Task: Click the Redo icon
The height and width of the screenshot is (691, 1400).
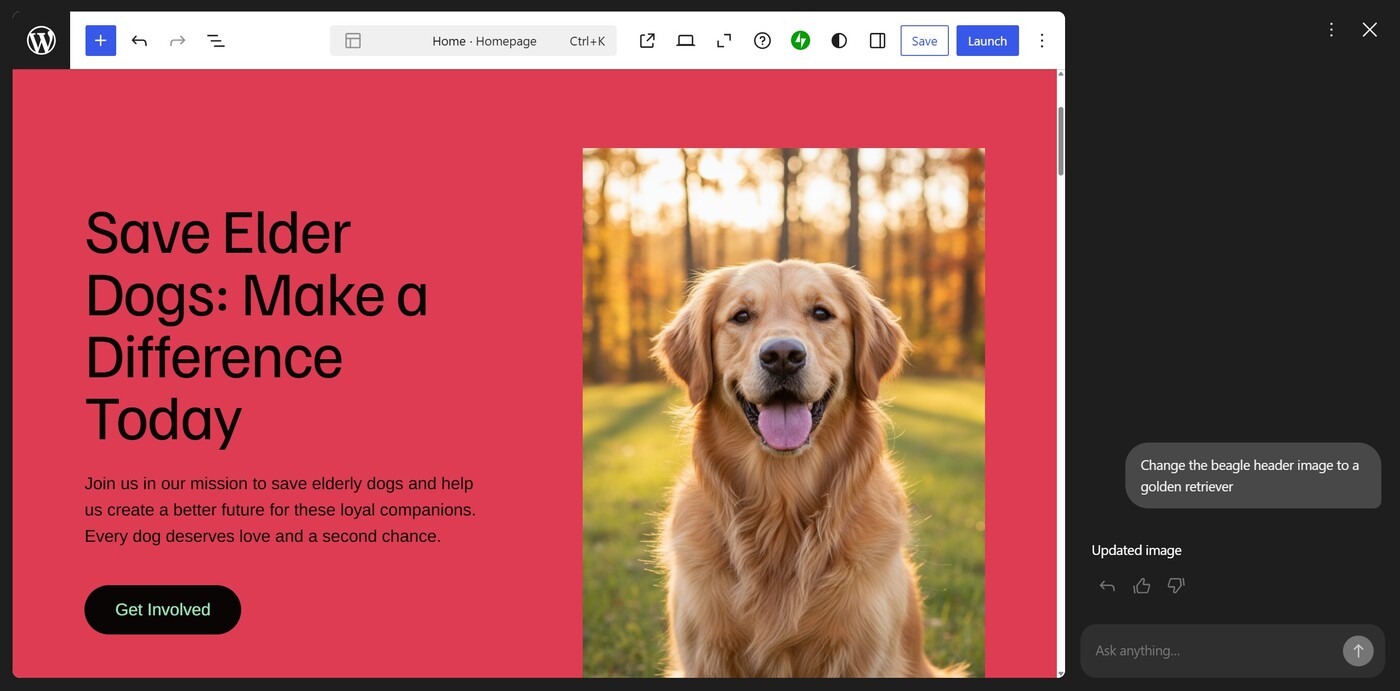Action: click(x=177, y=40)
